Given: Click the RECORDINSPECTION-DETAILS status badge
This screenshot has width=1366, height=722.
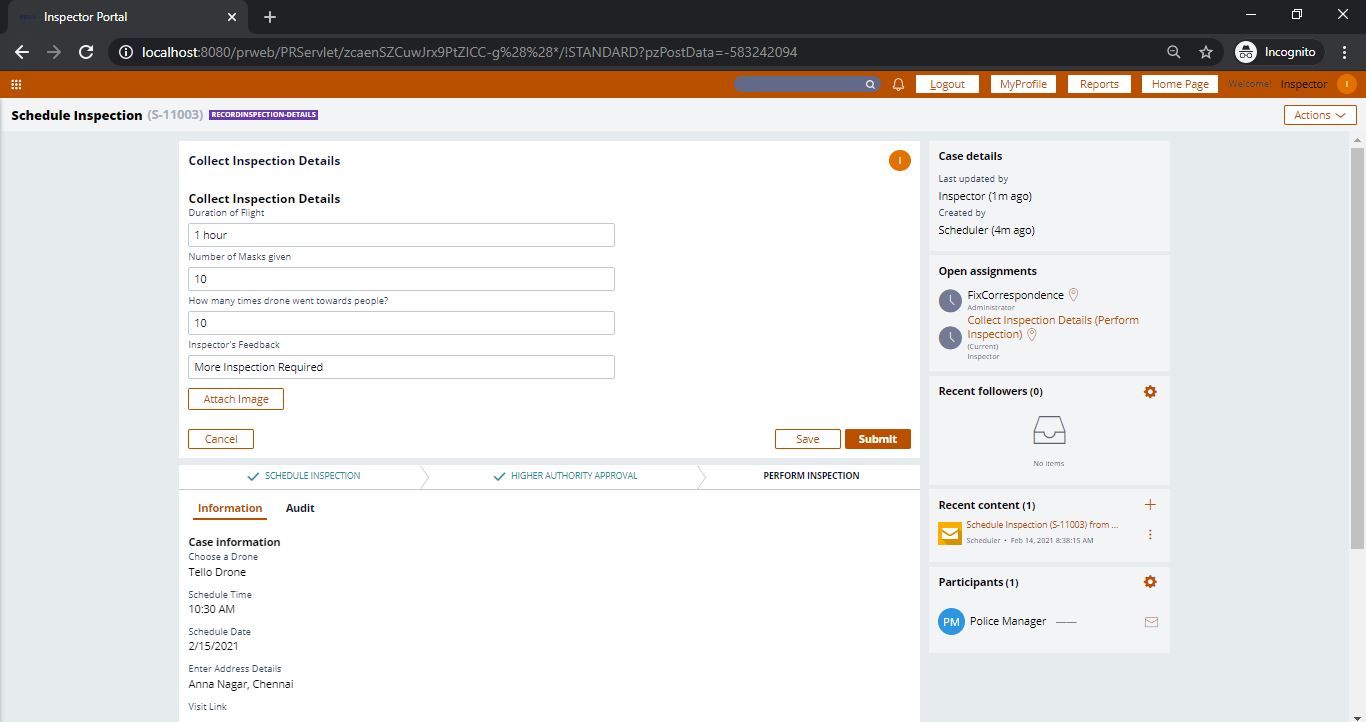Looking at the screenshot, I should click(x=263, y=115).
